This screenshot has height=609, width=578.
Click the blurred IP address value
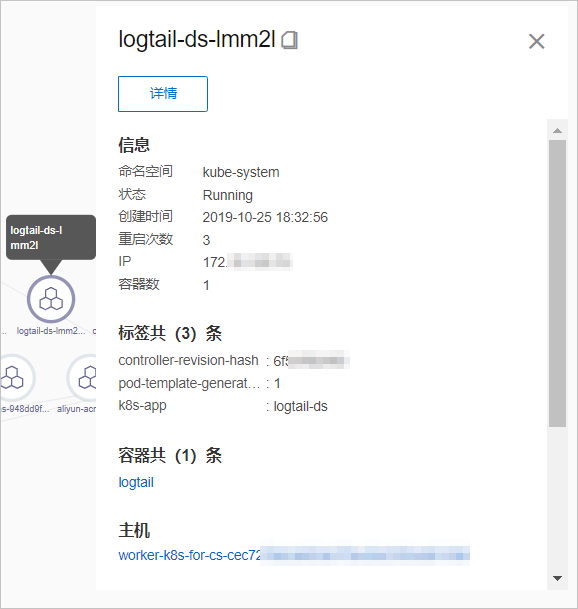click(x=247, y=262)
